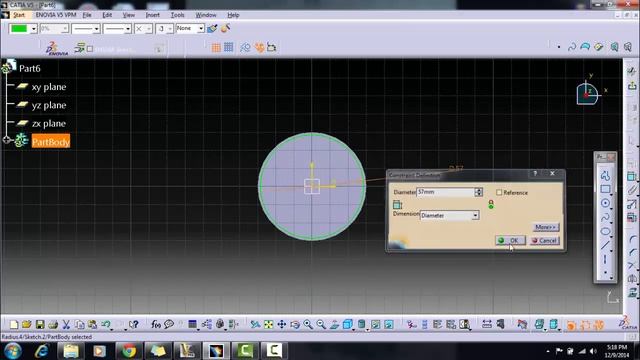640x360 pixels.
Task: Open Google Chrome from the taskbar
Action: pos(129,351)
